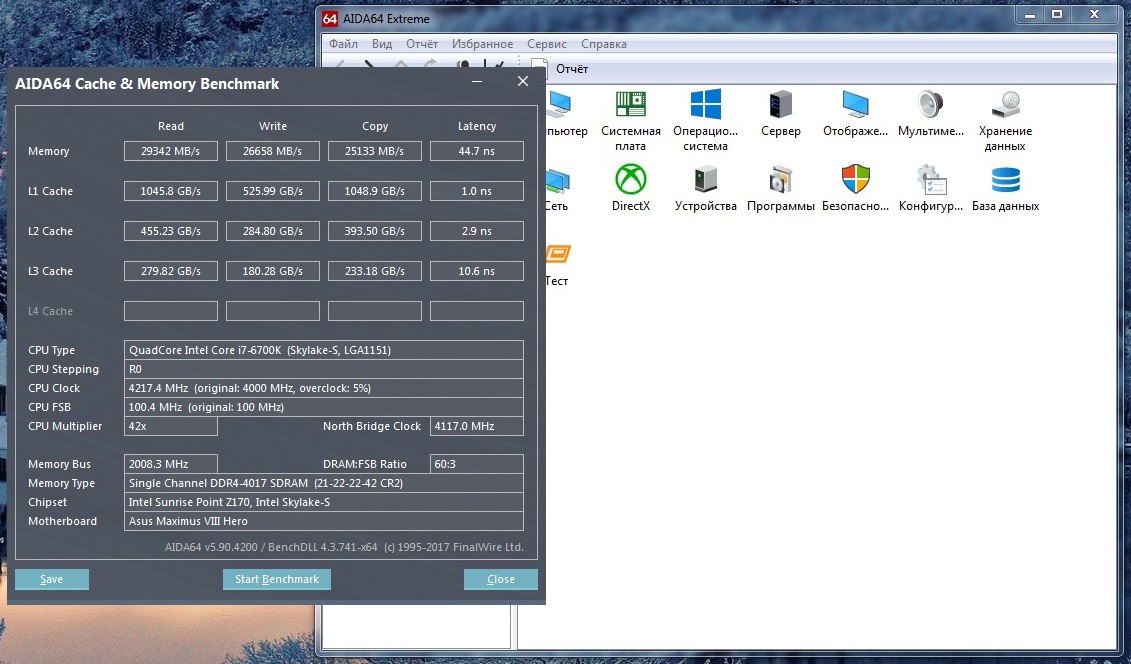1131x664 pixels.
Task: Open the Файл menu
Action: [343, 44]
